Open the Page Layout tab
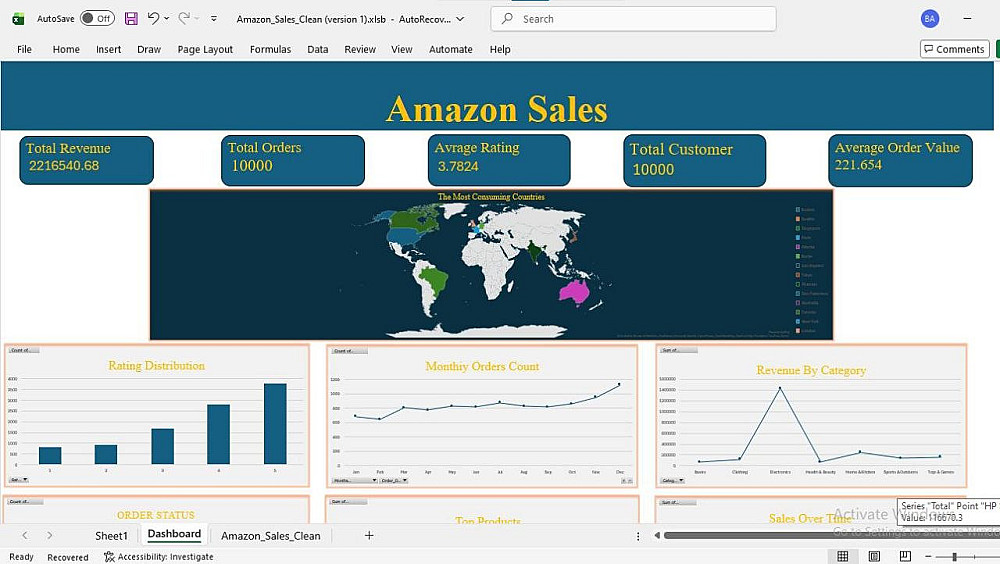Viewport: 1000px width, 564px height. click(x=205, y=49)
